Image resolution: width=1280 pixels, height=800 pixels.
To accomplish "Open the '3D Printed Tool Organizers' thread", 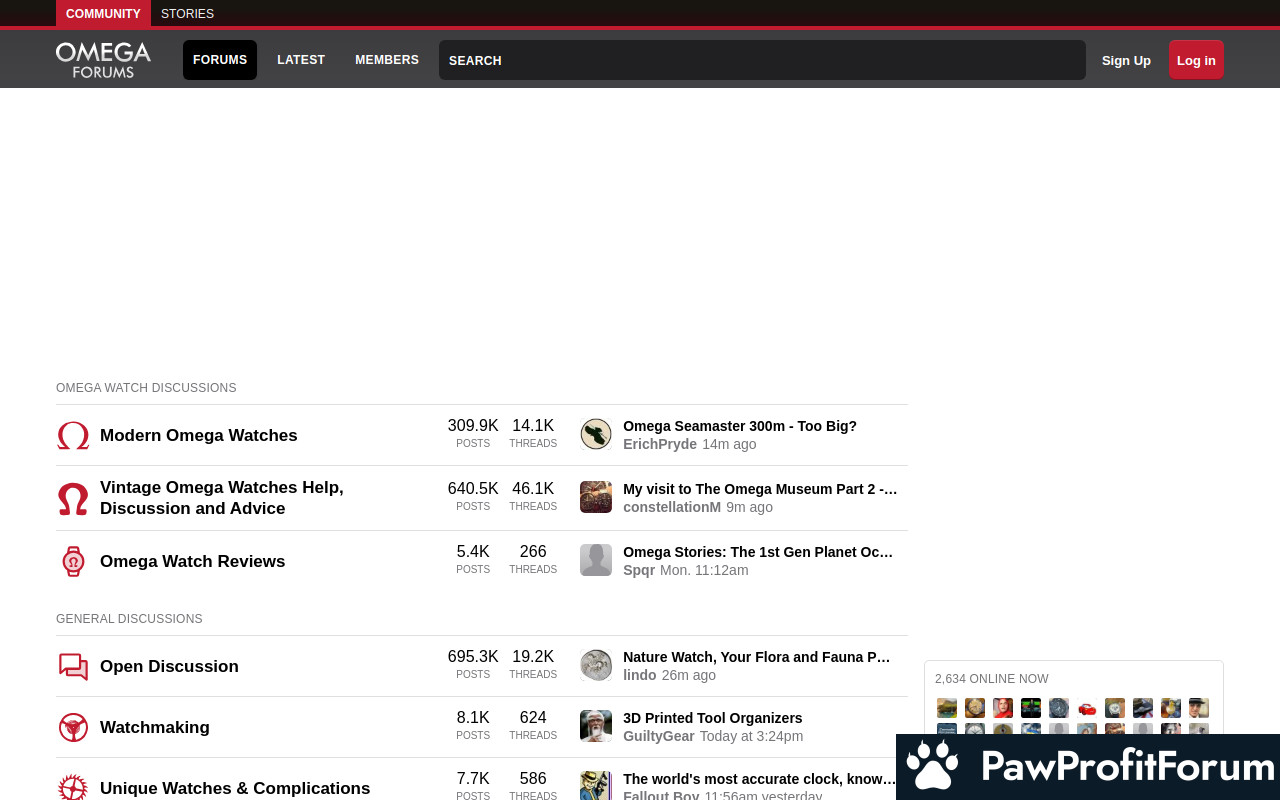I will click(712, 718).
